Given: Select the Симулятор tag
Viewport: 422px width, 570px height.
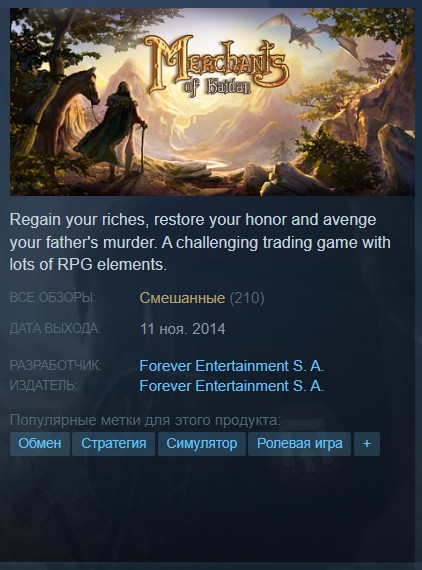Looking at the screenshot, I should (202, 443).
